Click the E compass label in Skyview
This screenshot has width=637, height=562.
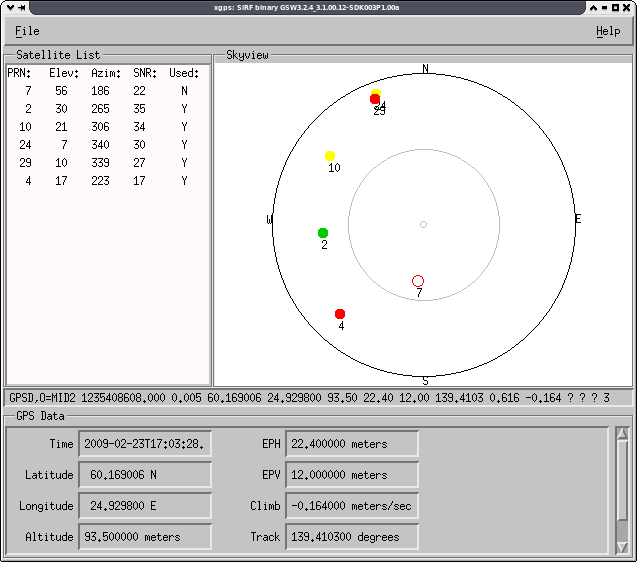(578, 219)
